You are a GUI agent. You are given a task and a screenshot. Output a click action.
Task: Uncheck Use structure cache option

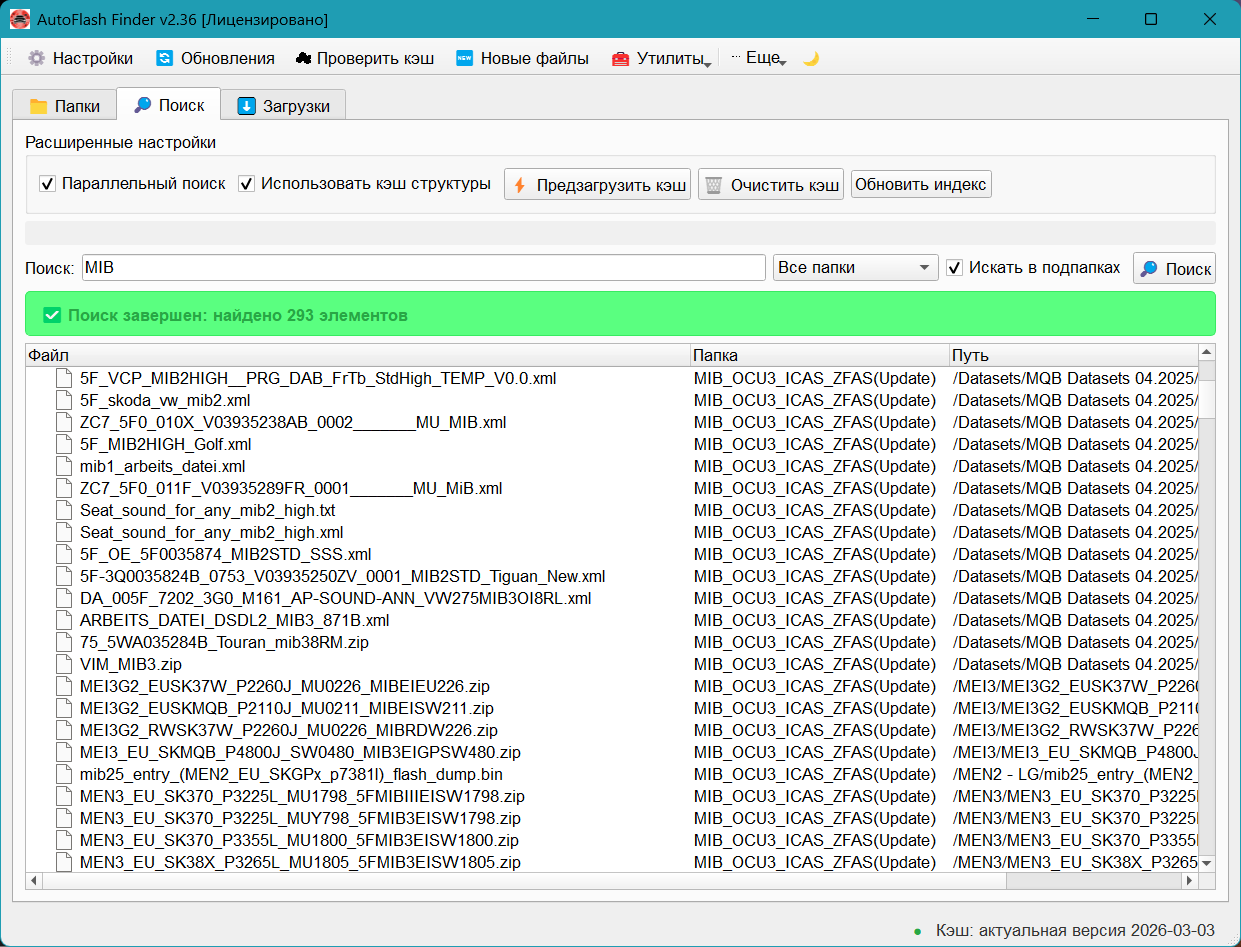(247, 184)
